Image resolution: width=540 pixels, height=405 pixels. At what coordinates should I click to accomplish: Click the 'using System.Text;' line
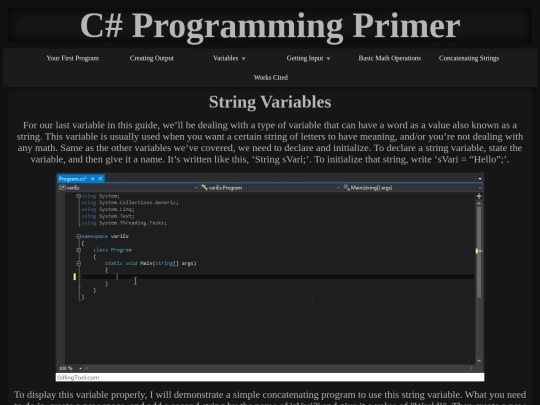pos(108,216)
